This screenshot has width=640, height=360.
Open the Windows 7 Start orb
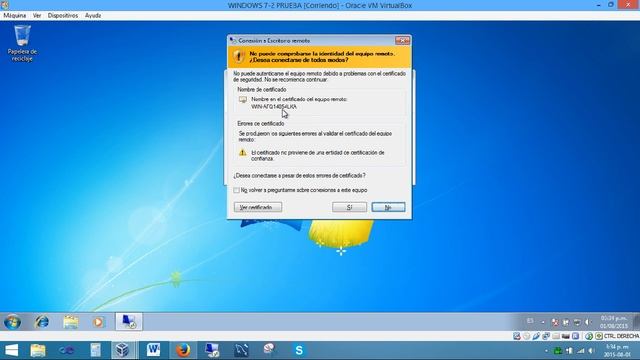12,322
